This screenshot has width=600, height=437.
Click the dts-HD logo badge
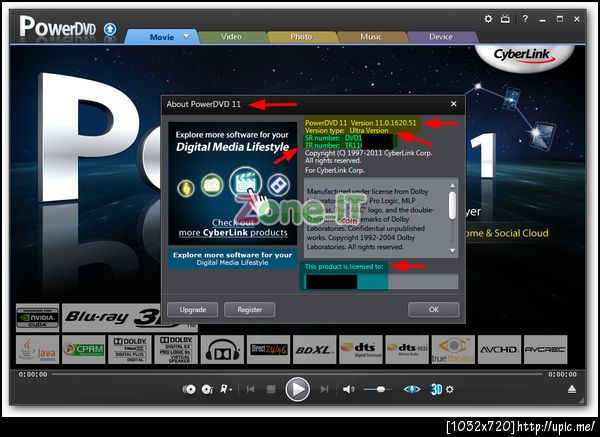point(407,349)
